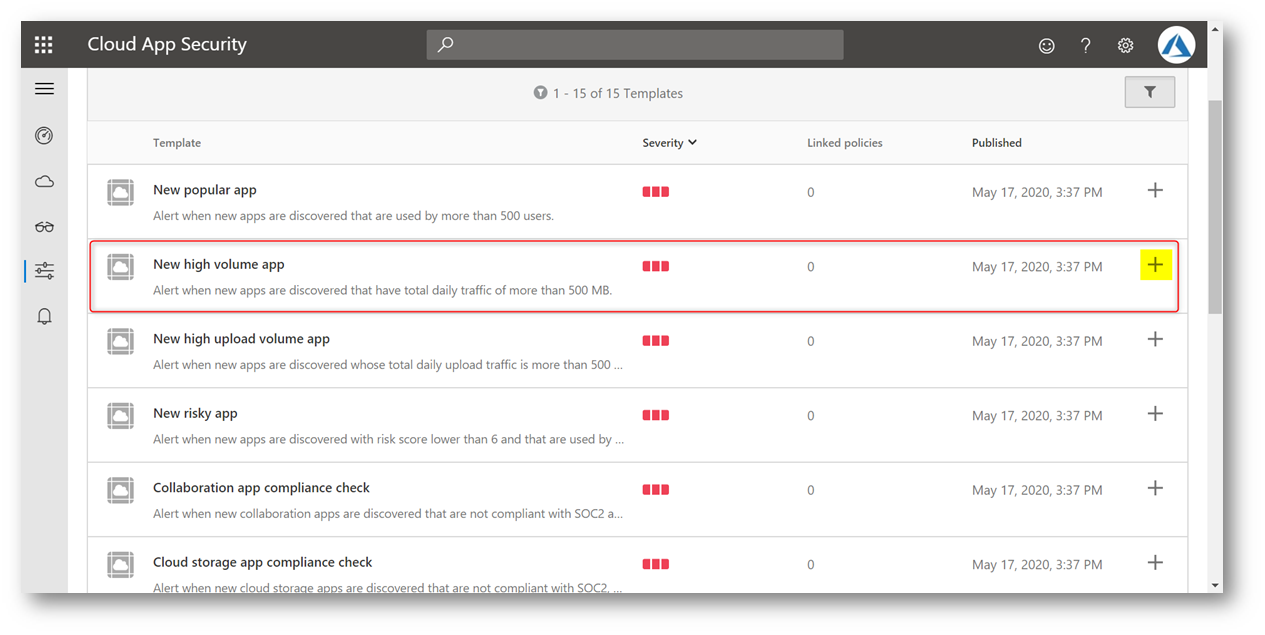The image size is (1265, 635).
Task: Select New risky app template name
Action: pos(195,413)
